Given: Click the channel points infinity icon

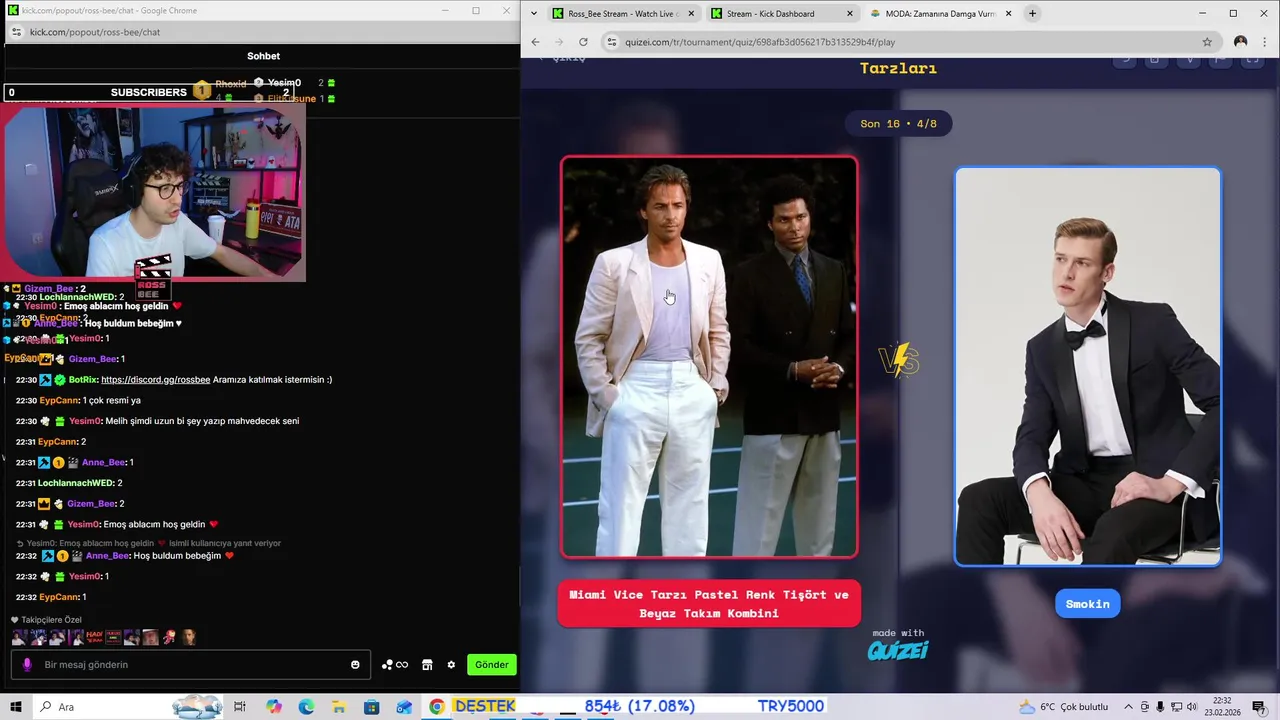Looking at the screenshot, I should point(395,665).
